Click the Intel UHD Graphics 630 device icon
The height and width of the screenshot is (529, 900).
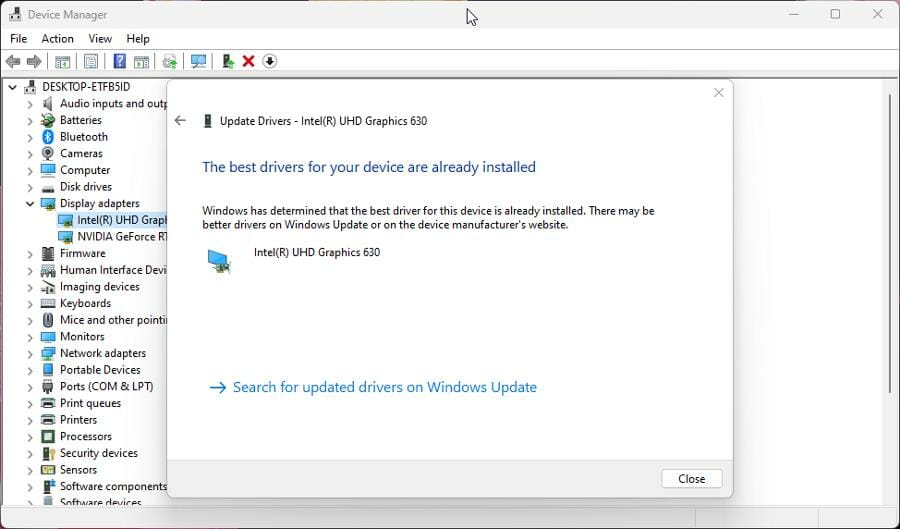pos(219,261)
